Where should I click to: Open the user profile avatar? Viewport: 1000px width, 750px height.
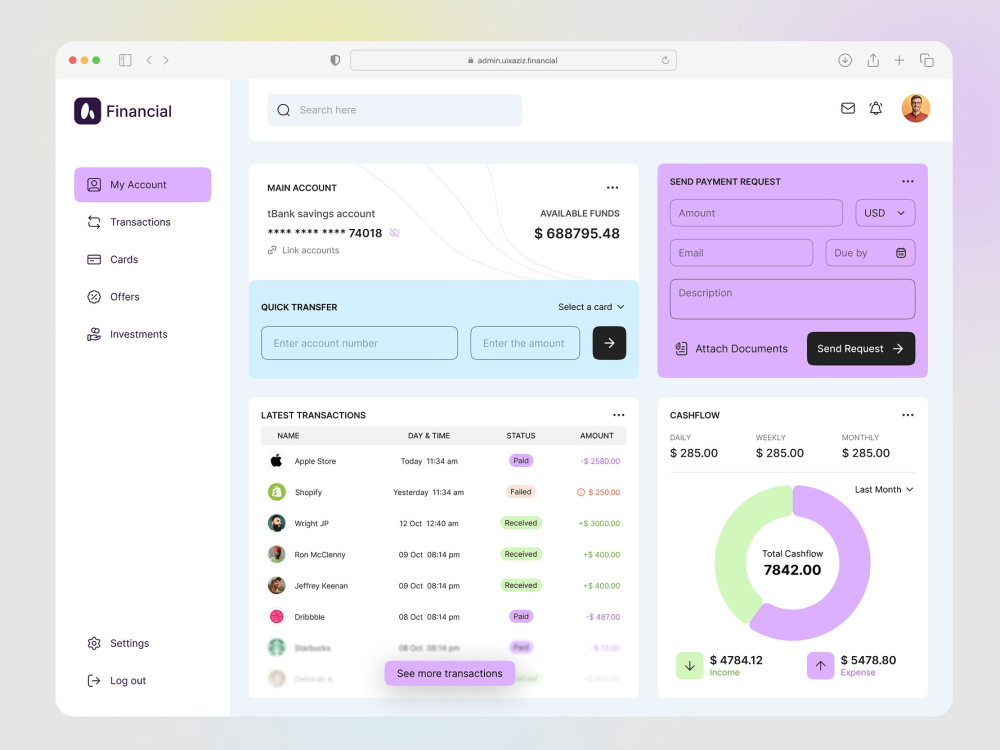click(x=915, y=108)
